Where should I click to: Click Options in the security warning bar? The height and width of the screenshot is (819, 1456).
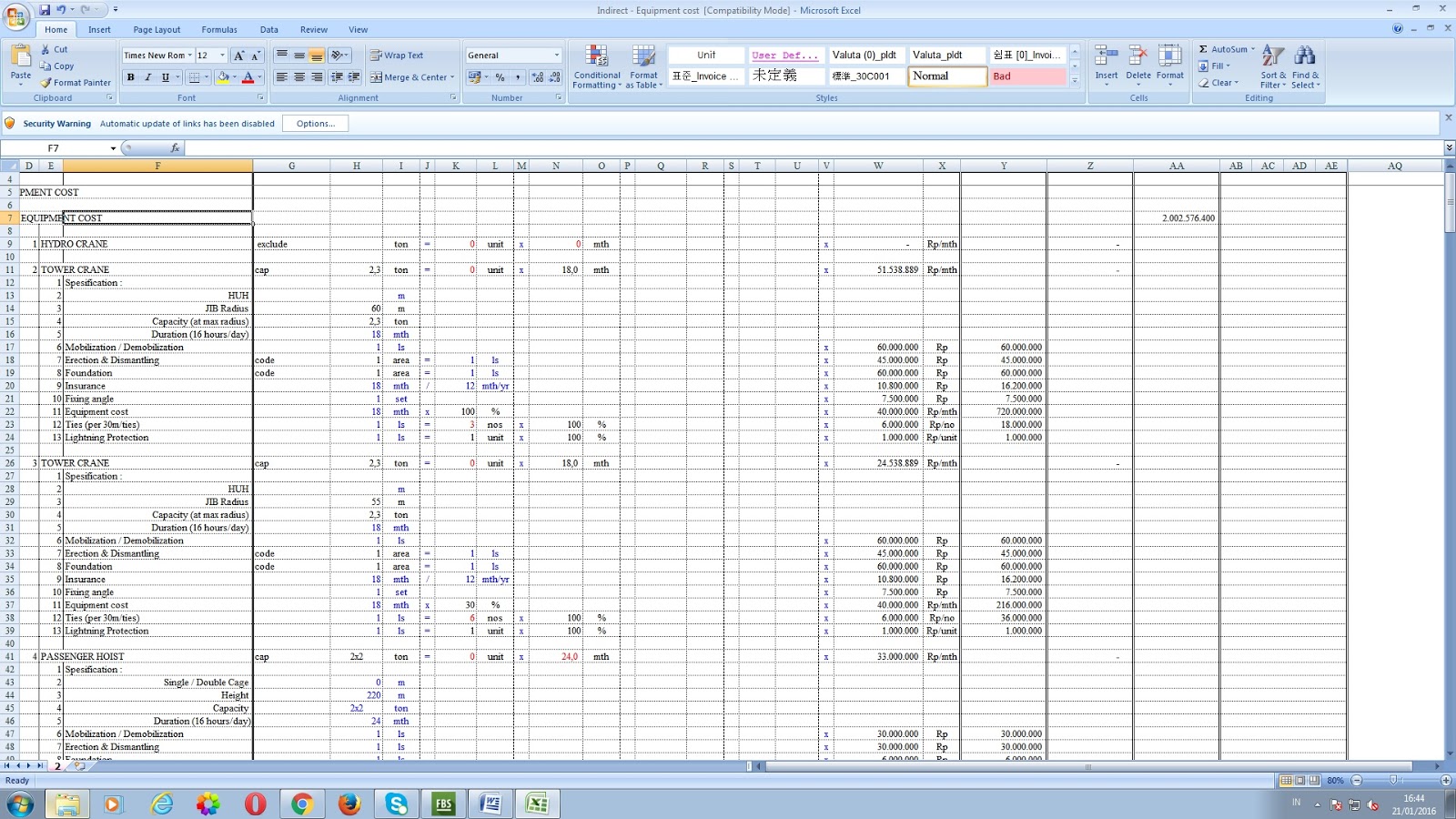click(x=316, y=123)
